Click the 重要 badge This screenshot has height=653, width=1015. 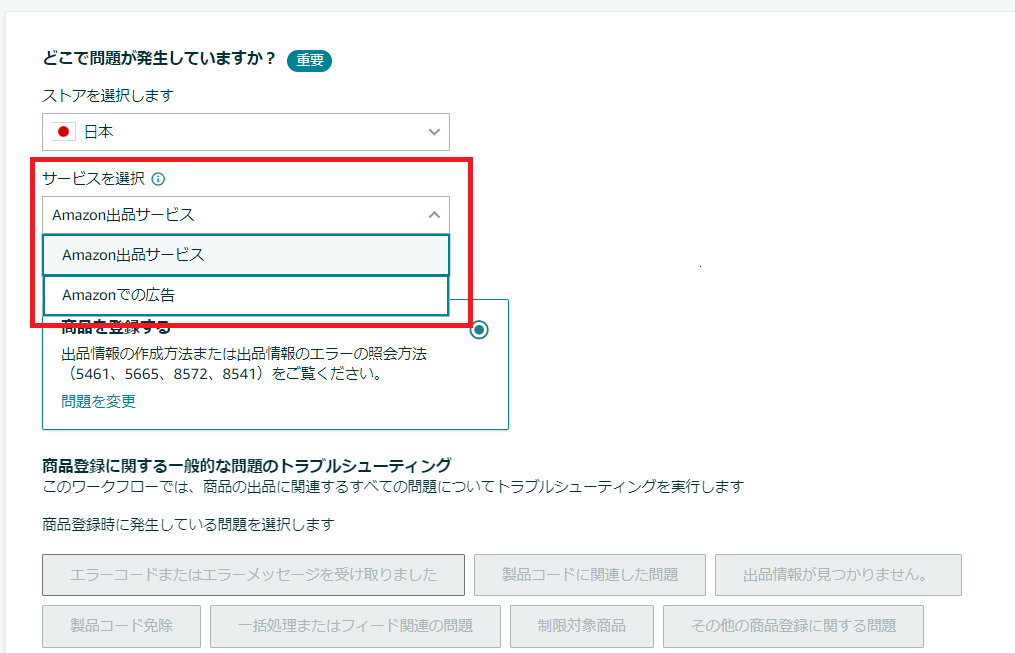[309, 60]
